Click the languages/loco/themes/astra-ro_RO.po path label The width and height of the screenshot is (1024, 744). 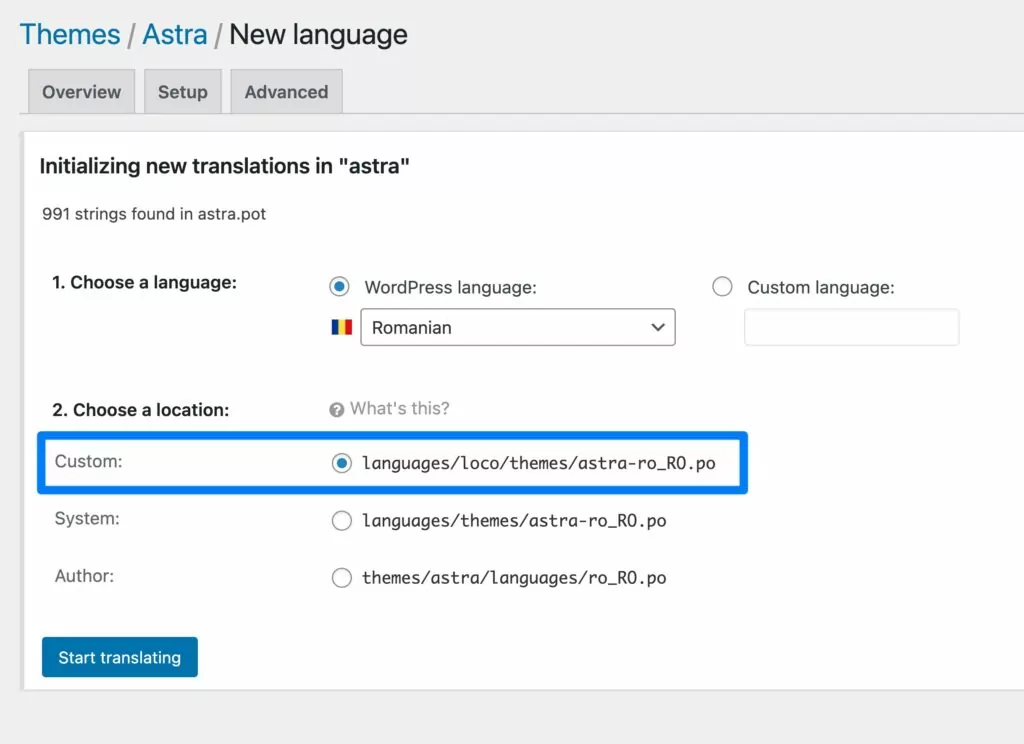pos(538,463)
